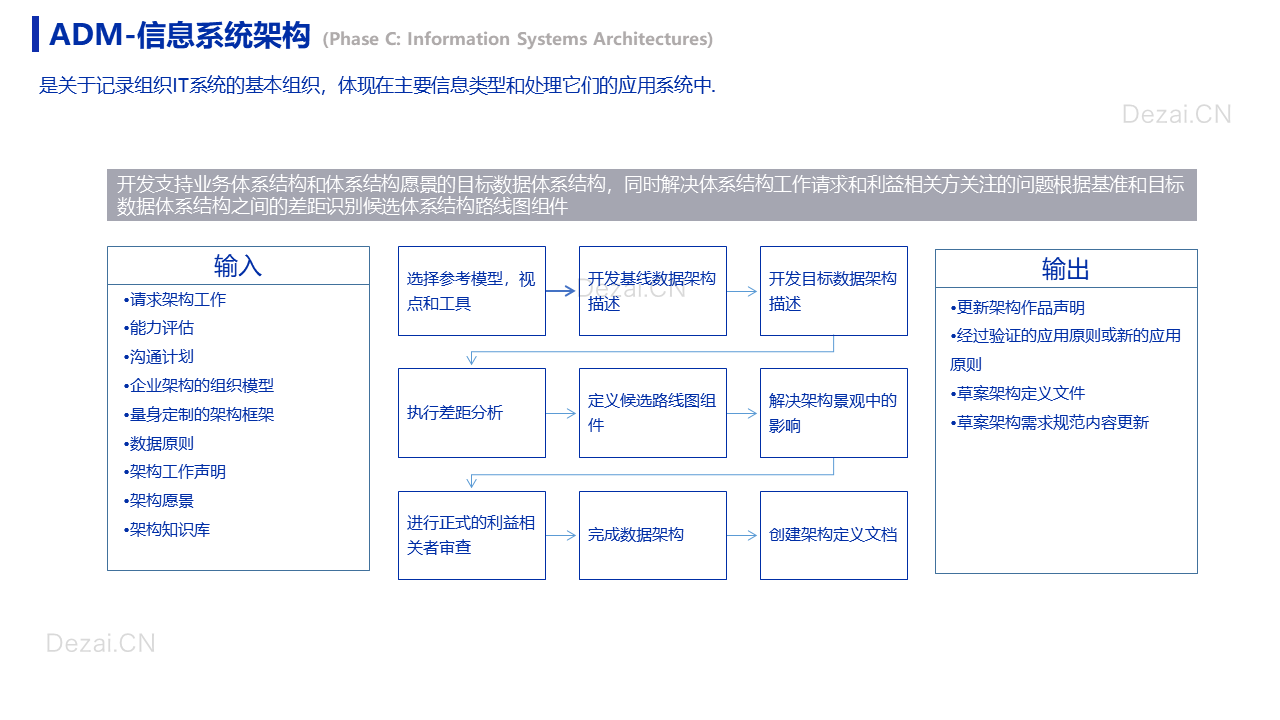1280x720 pixels.
Task: Click the arrow between 定义候选路线图组件 and 解决架构景观
Action: coord(743,413)
